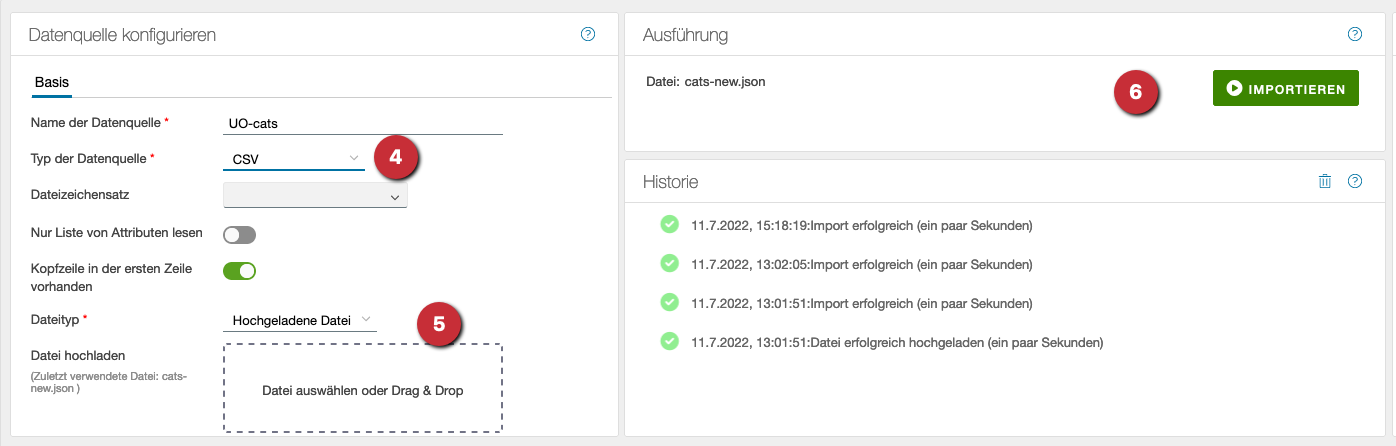Click green checkmark of 15:18:19 import entry
Image resolution: width=1396 pixels, height=446 pixels.
coord(670,225)
